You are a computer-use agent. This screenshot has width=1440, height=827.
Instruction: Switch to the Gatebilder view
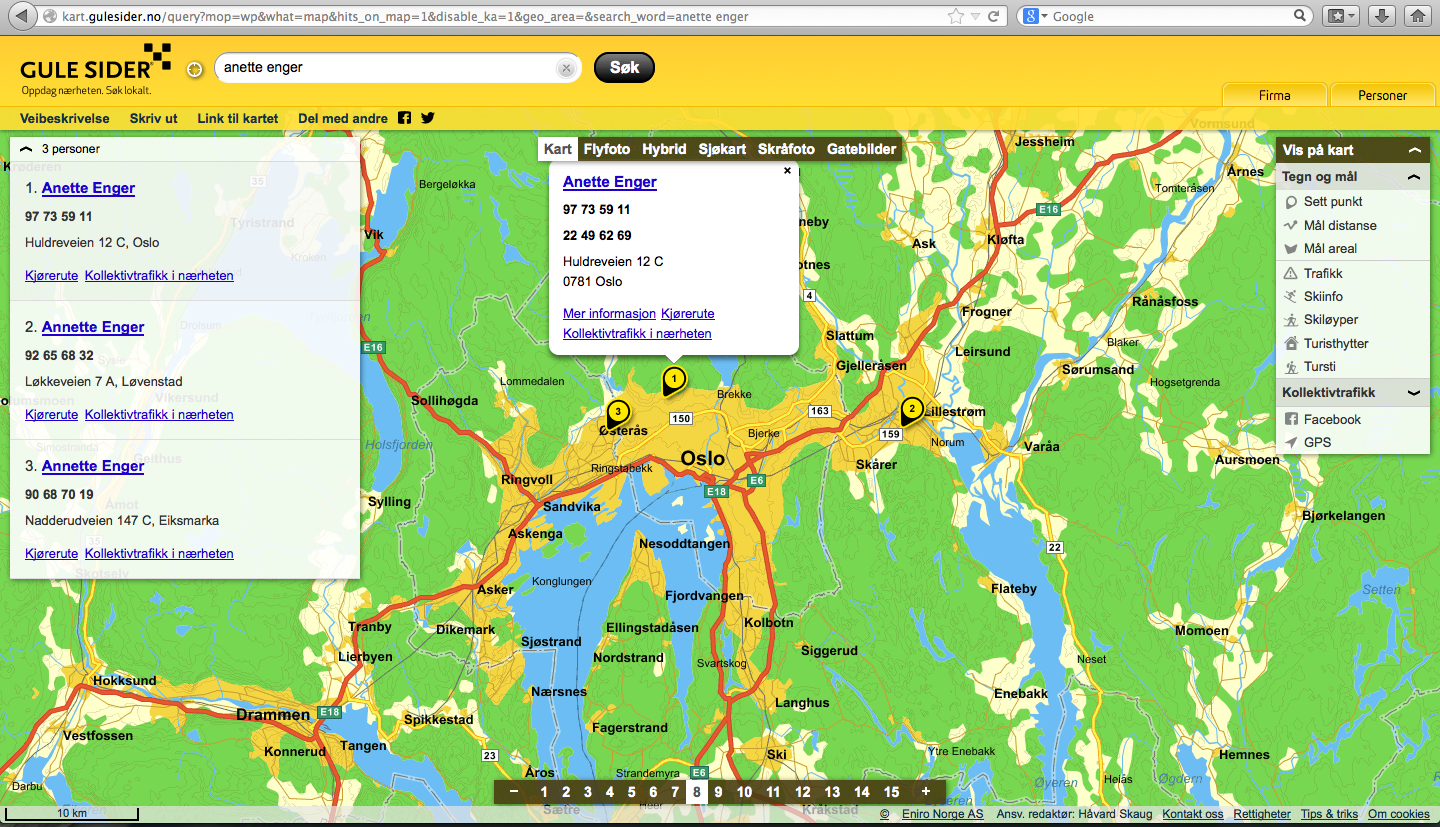(862, 149)
